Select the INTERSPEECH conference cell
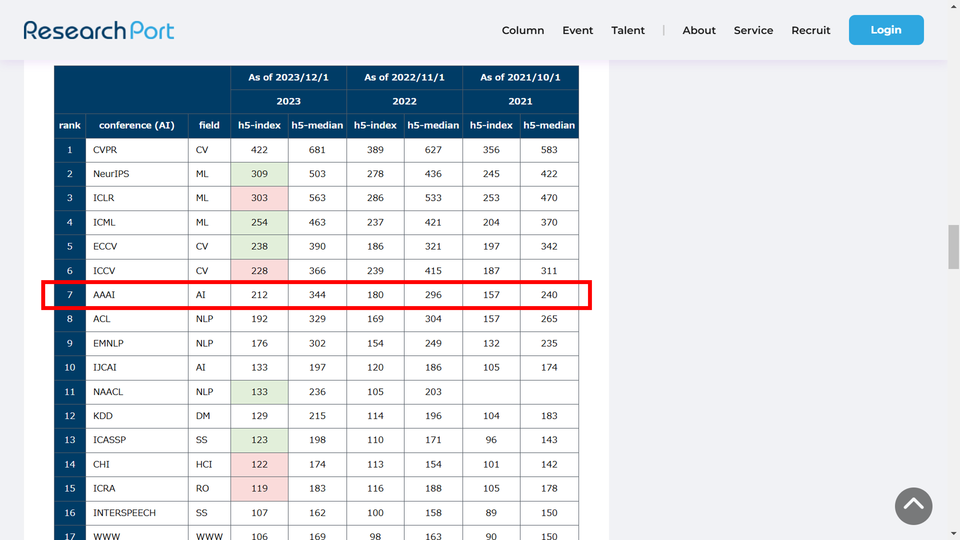960x540 pixels. [126, 513]
